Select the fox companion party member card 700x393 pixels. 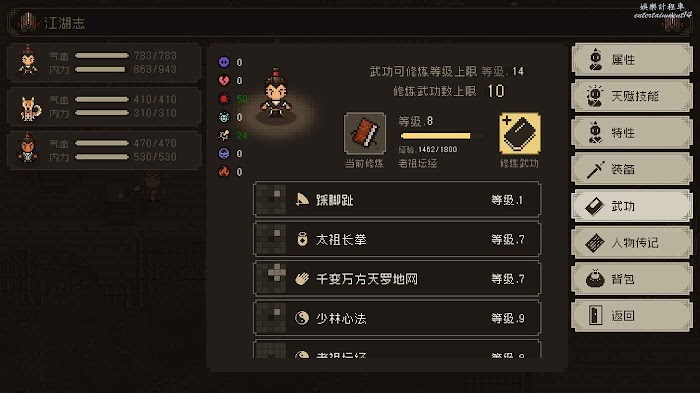click(x=104, y=106)
